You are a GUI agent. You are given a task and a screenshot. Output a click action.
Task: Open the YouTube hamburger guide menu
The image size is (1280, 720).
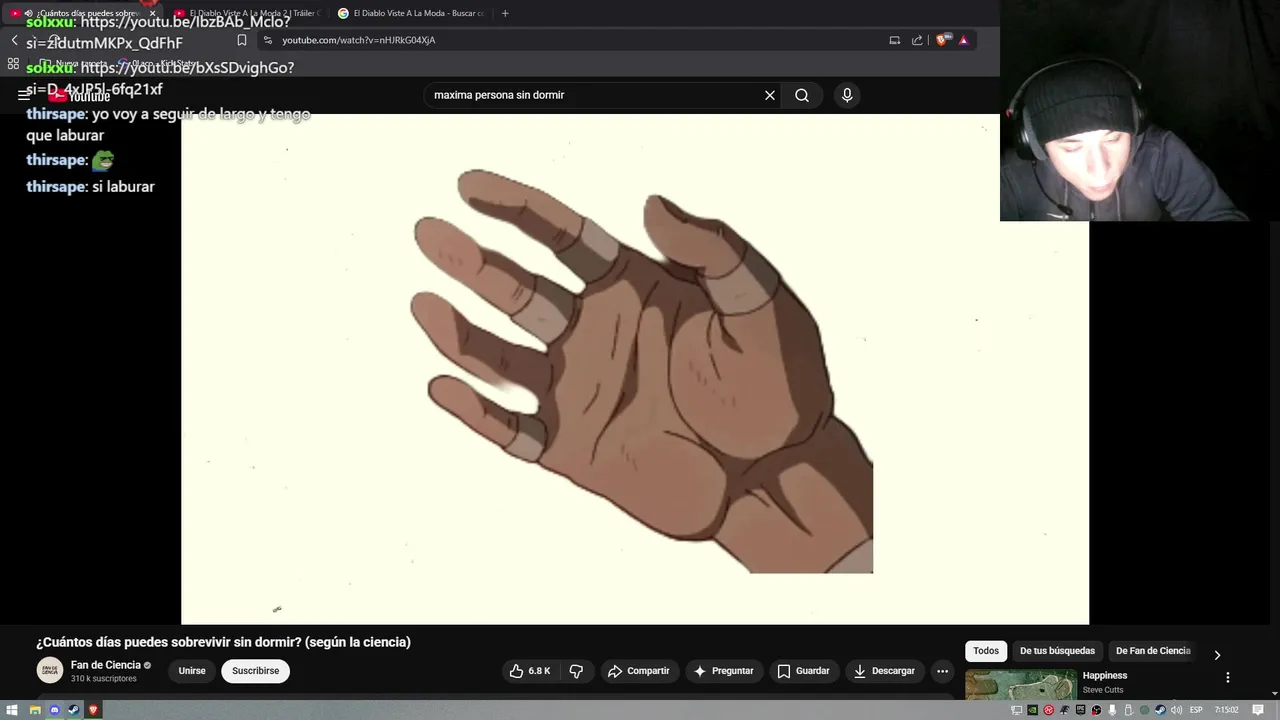coord(24,96)
